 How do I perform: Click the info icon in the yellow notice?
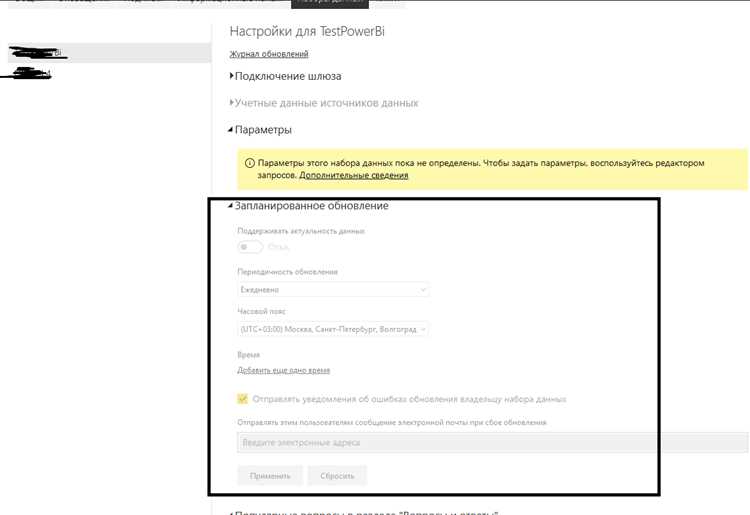pyautogui.click(x=249, y=163)
